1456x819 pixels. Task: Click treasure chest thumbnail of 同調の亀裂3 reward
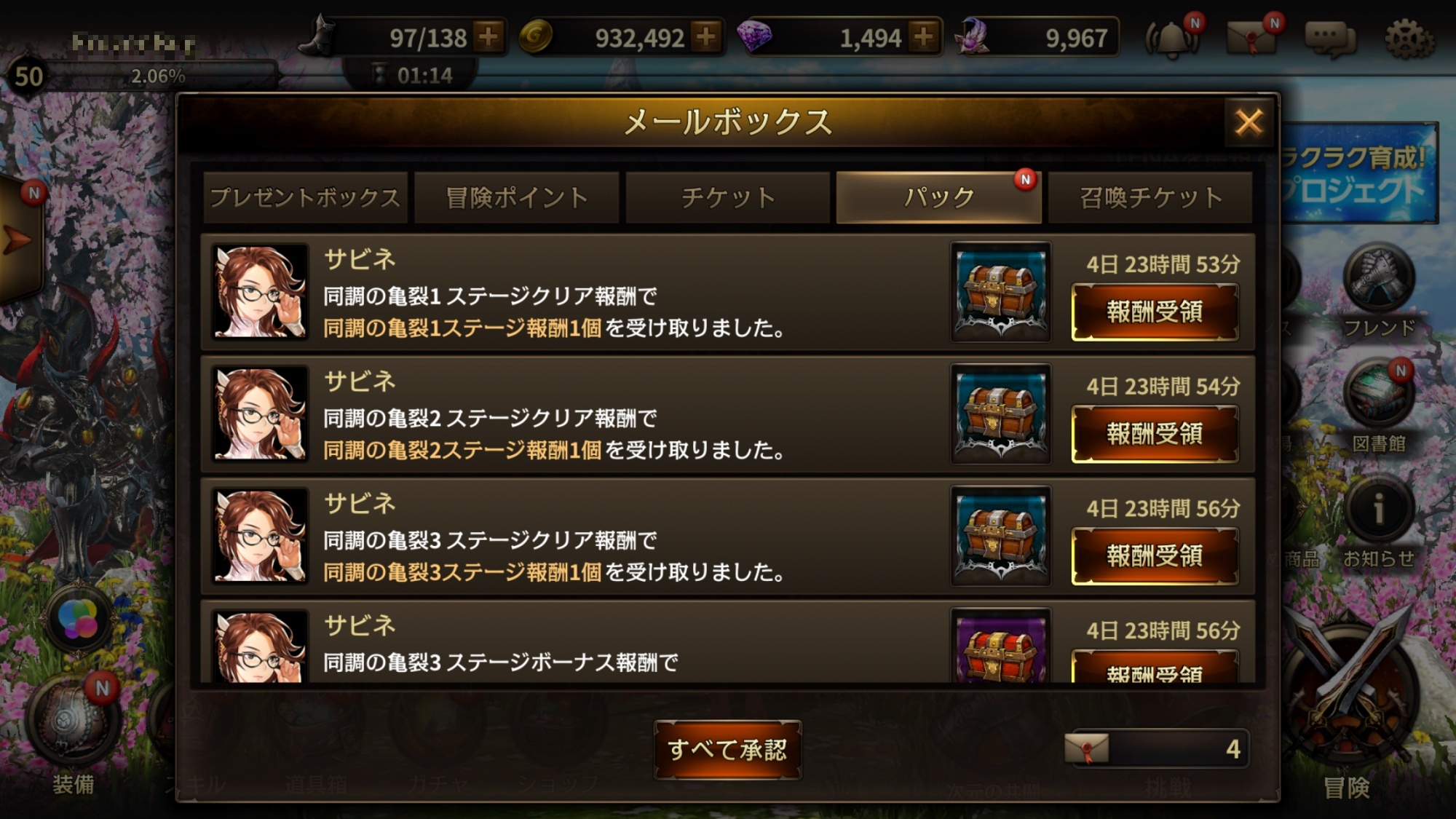pos(1001,537)
